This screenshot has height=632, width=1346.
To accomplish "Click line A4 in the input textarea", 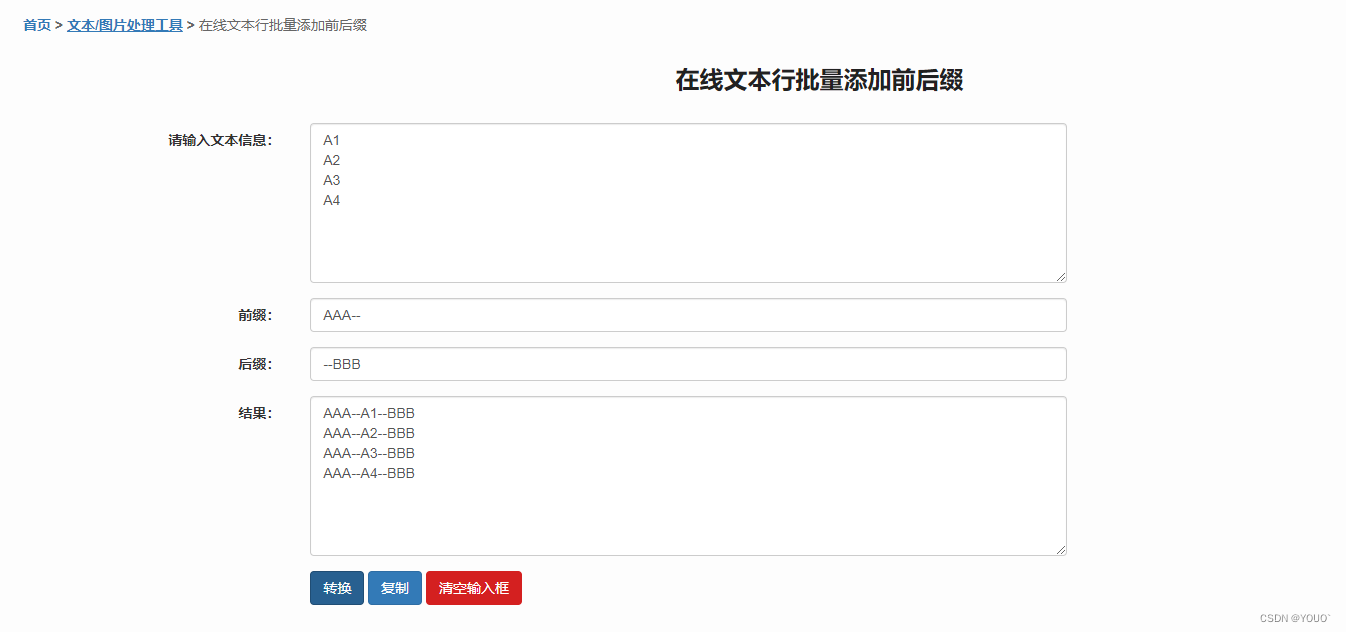I will (332, 200).
